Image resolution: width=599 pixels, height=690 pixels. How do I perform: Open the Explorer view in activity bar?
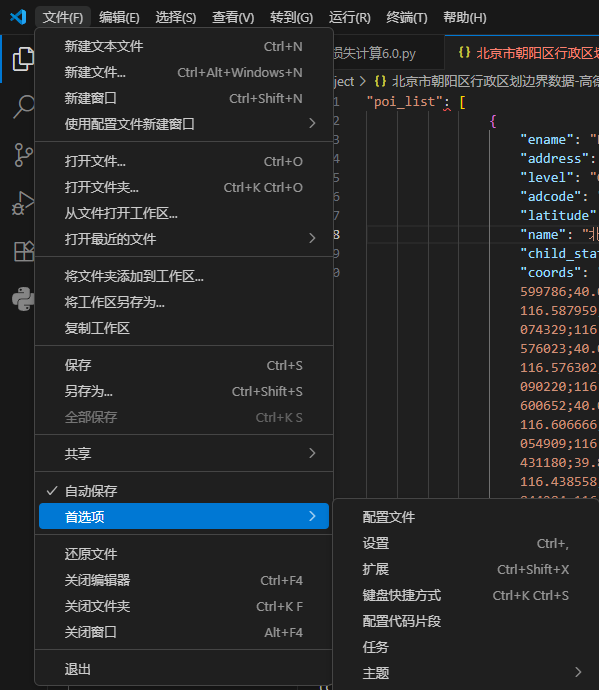pyautogui.click(x=23, y=59)
